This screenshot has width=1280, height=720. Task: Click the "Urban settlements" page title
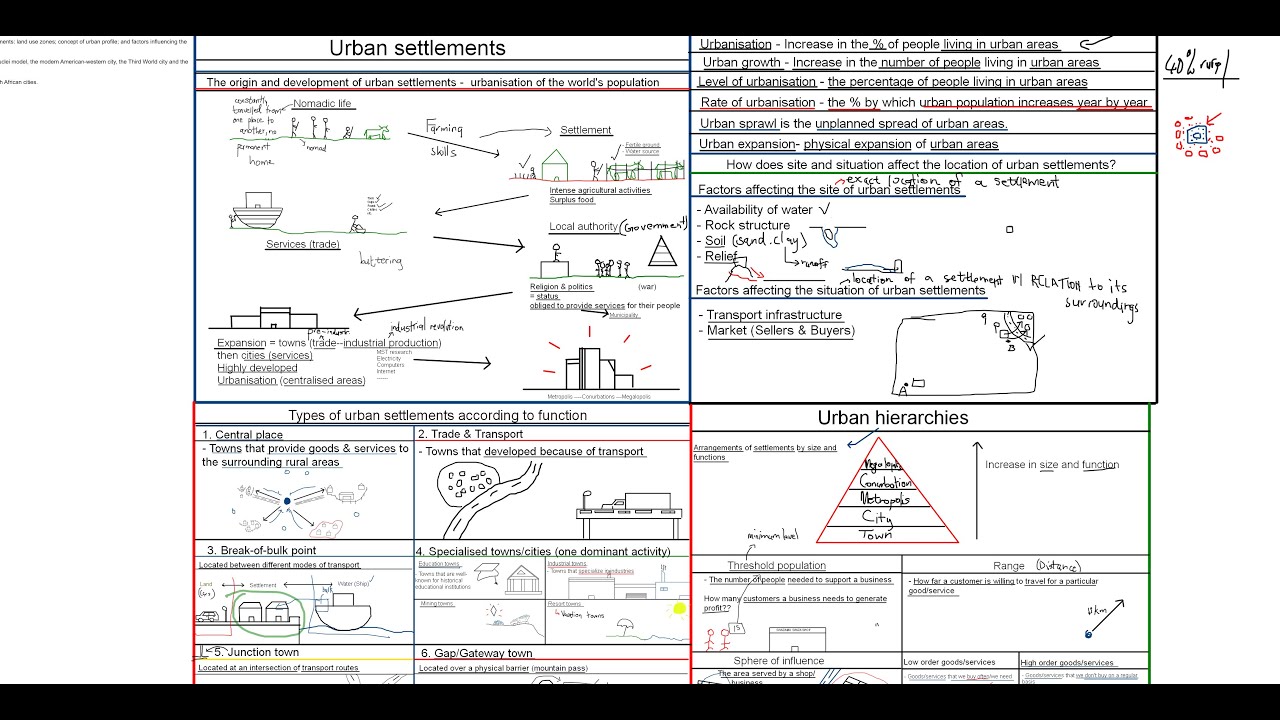[418, 48]
